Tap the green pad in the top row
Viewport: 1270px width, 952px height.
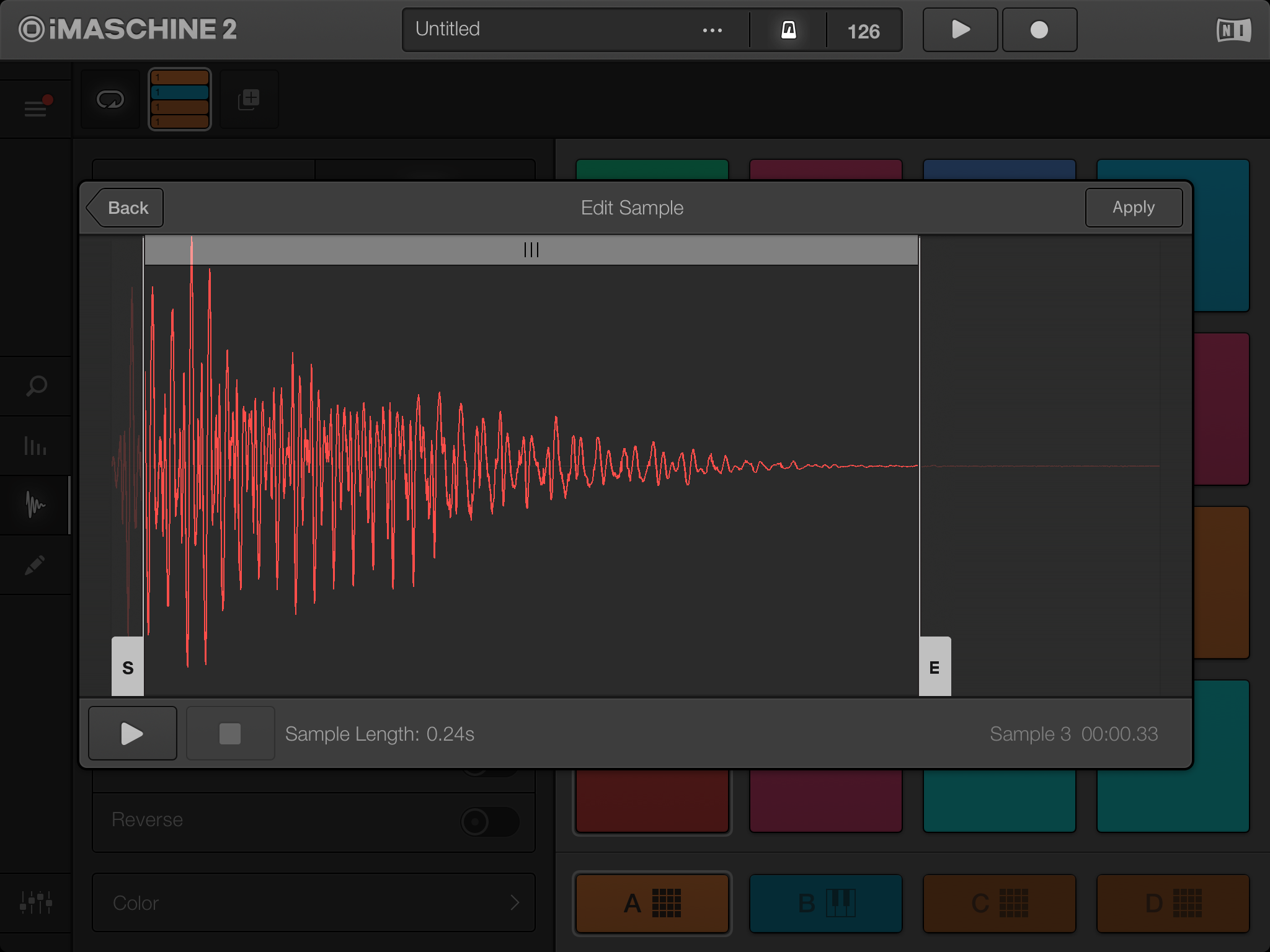coord(652,169)
